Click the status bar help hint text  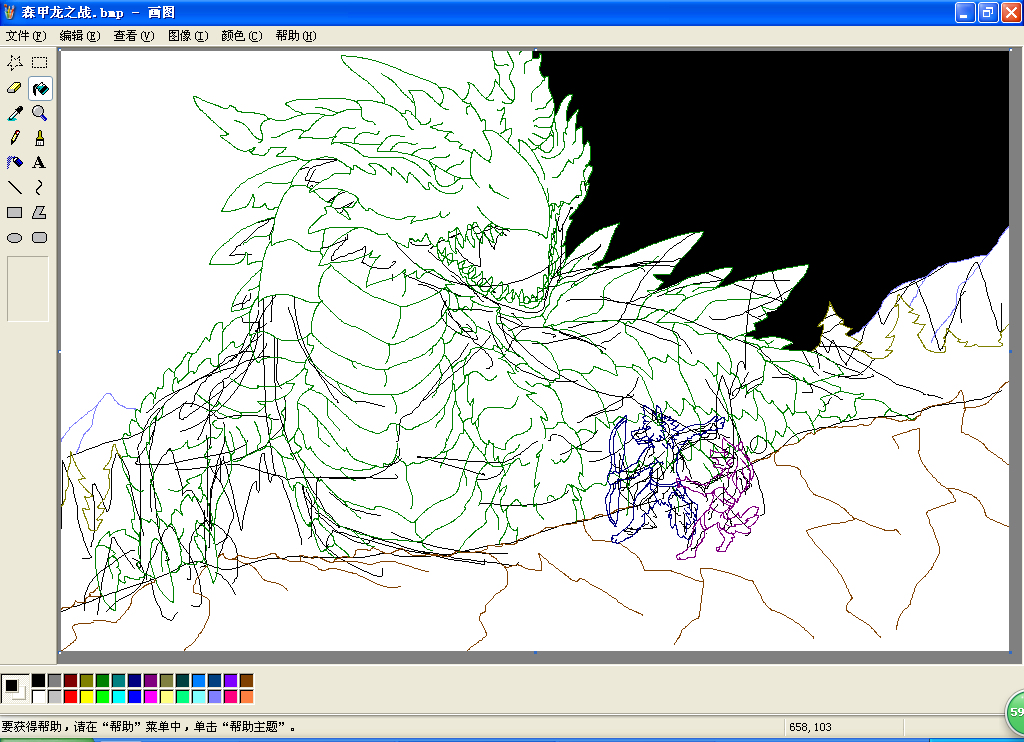tap(149, 727)
